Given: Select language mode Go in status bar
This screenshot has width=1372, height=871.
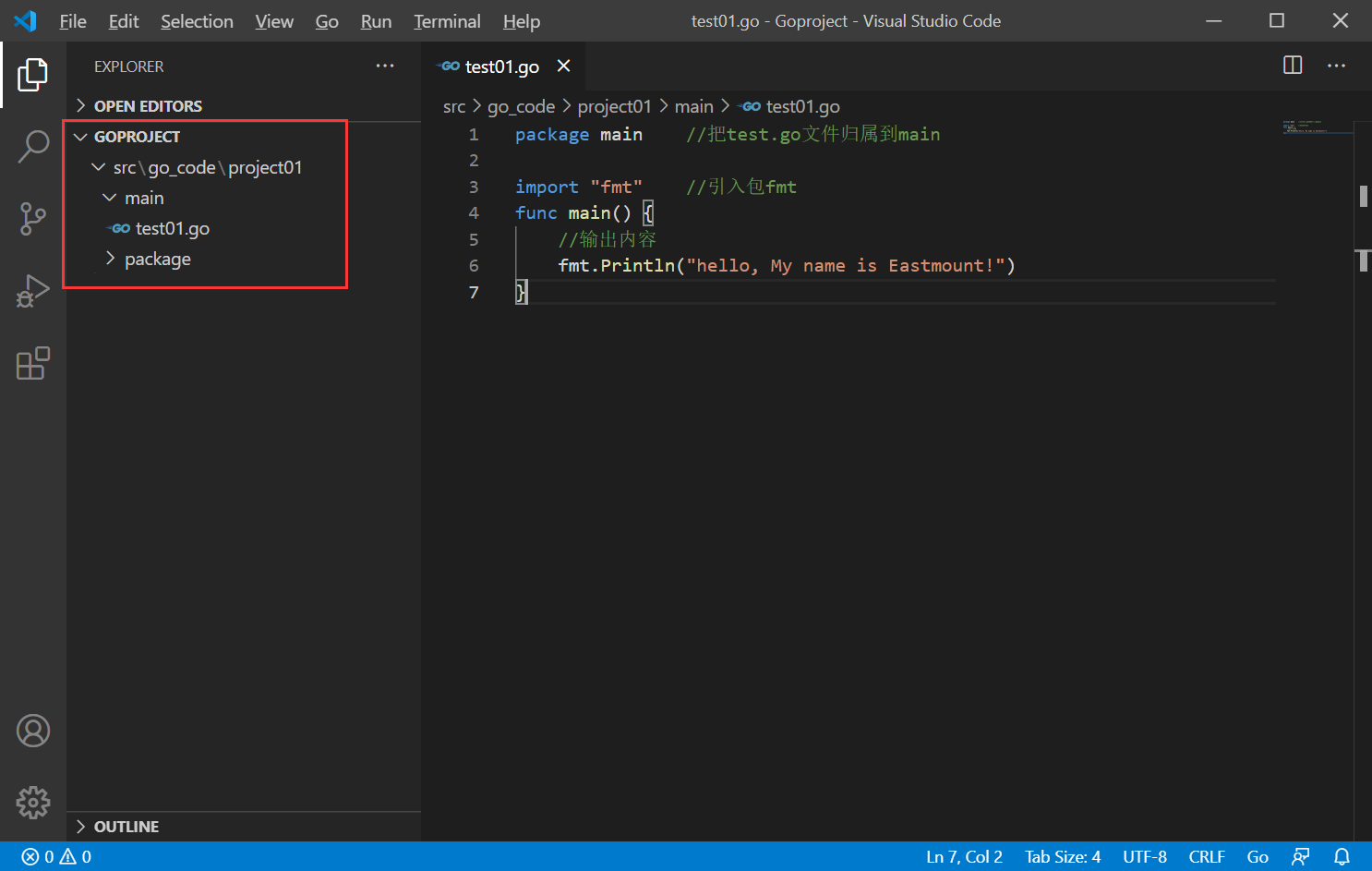Looking at the screenshot, I should (1258, 856).
